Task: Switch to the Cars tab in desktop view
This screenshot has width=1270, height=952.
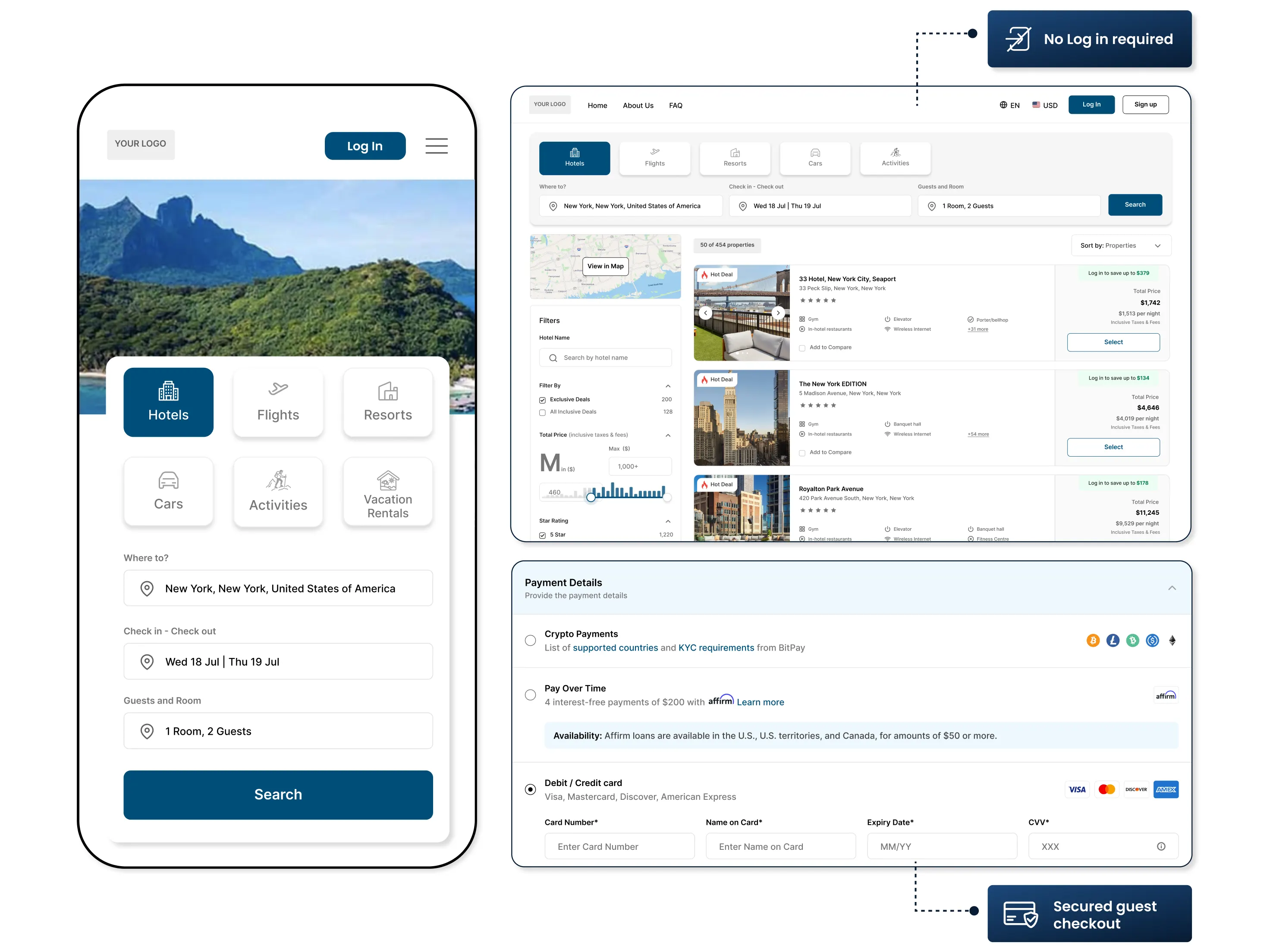Action: tap(815, 158)
